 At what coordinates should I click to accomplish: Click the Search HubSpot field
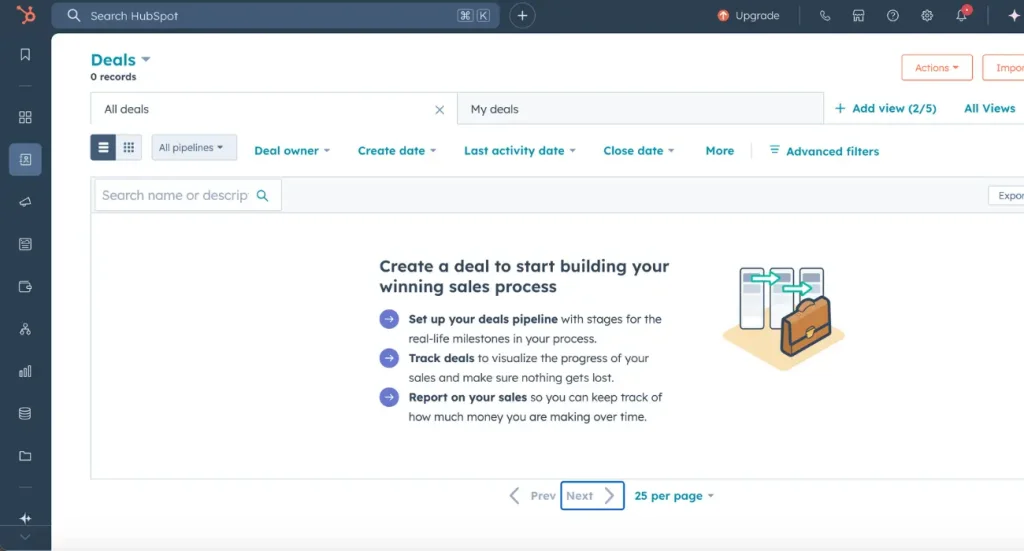[275, 16]
